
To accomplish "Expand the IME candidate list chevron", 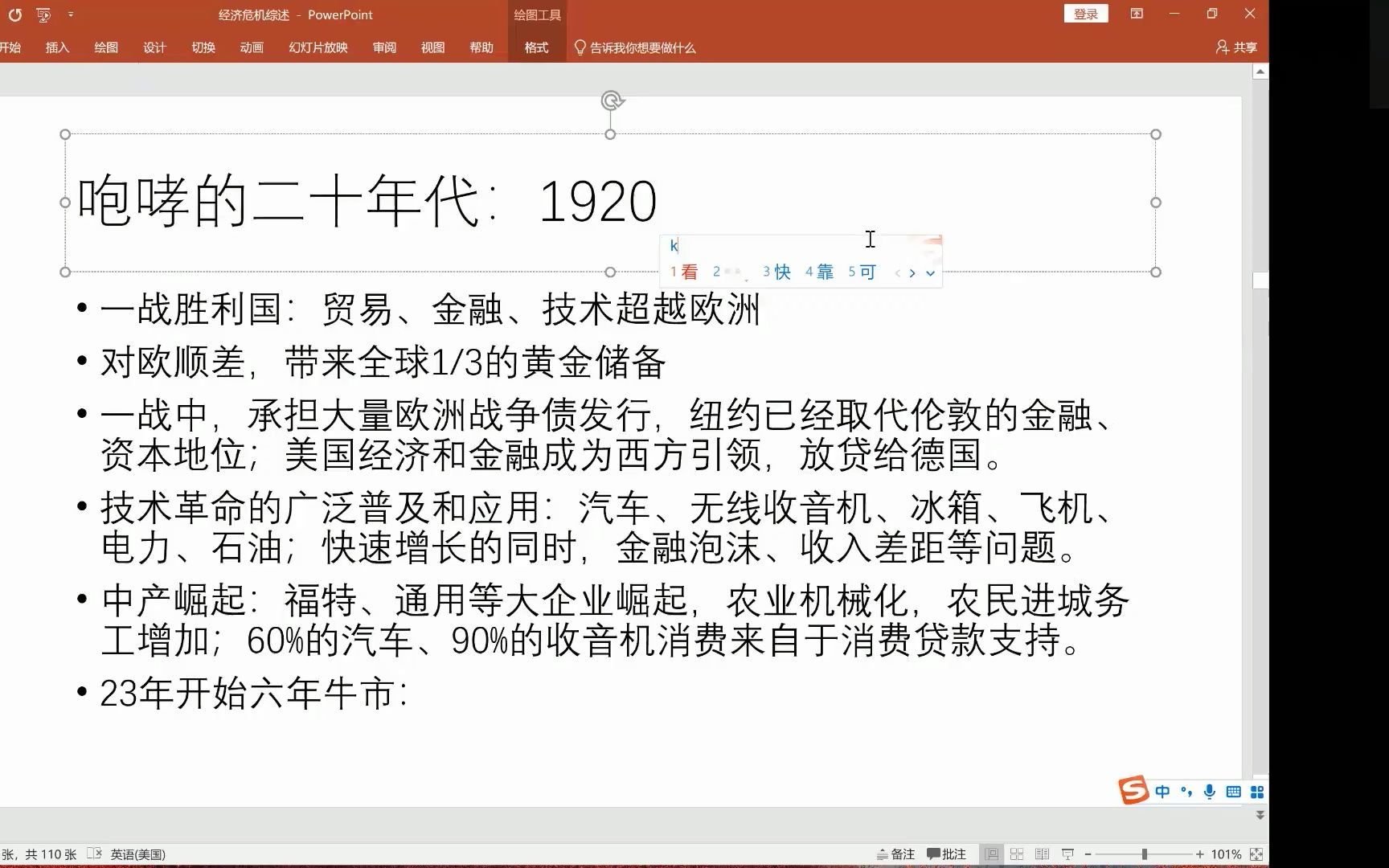I will pyautogui.click(x=930, y=273).
